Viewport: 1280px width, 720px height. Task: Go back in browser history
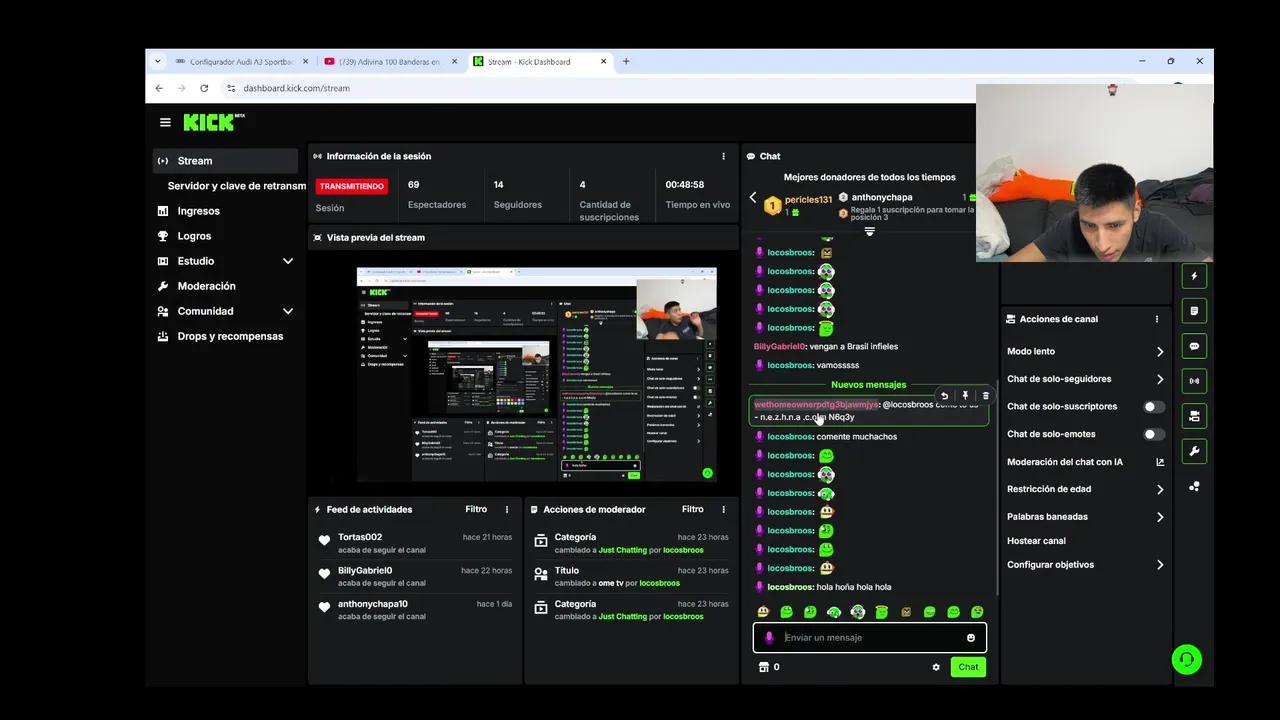click(159, 88)
